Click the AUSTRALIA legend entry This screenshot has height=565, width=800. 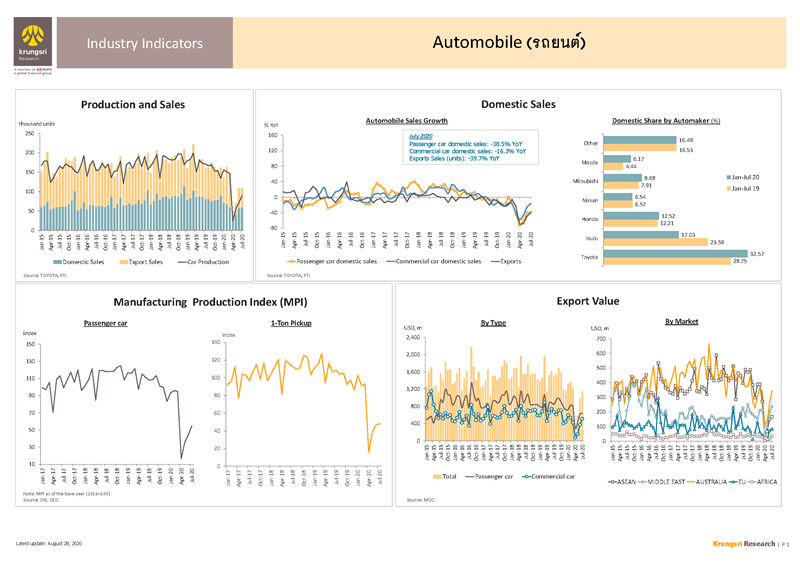pyautogui.click(x=712, y=482)
